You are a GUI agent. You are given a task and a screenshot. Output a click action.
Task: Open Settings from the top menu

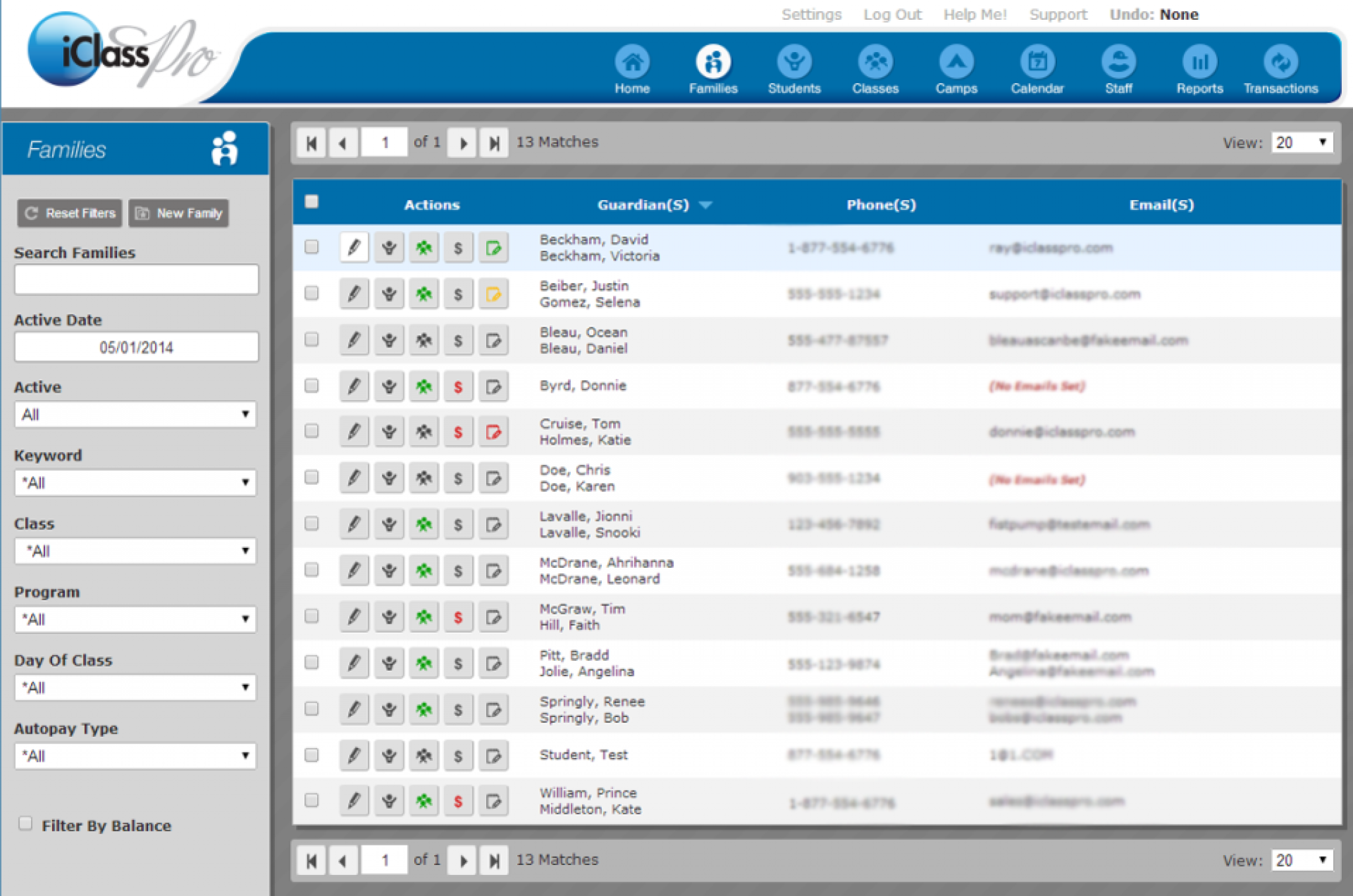tap(811, 14)
